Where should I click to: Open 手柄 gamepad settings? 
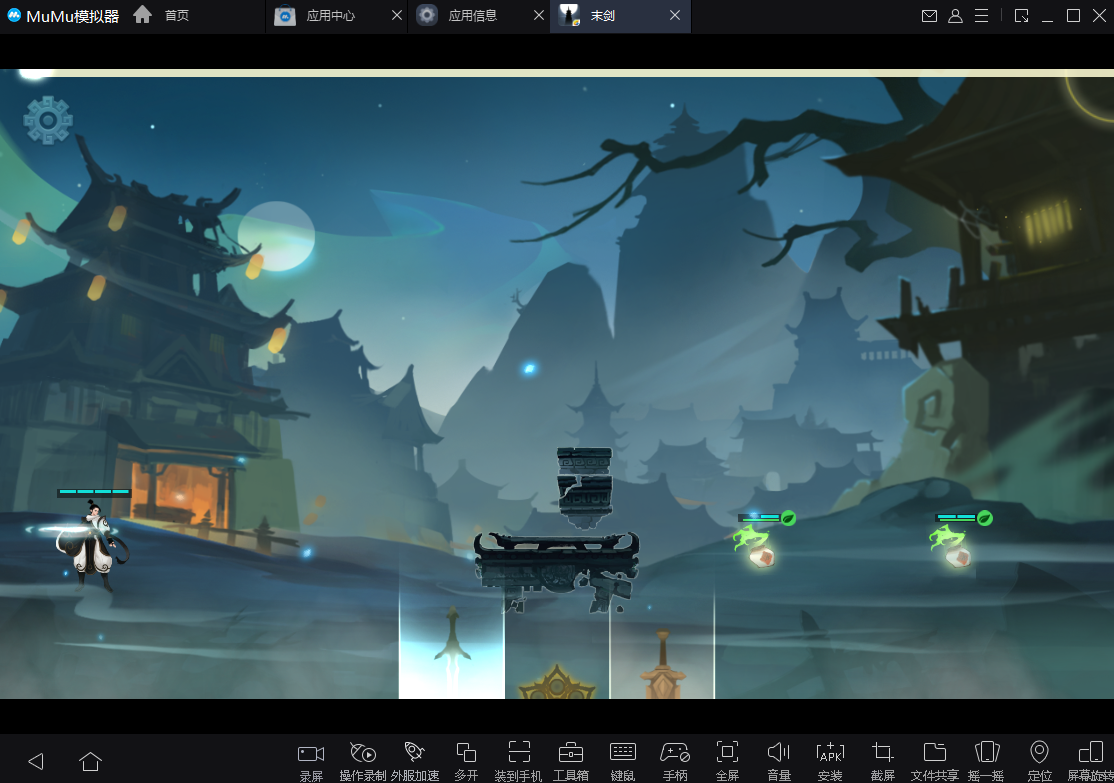point(675,761)
